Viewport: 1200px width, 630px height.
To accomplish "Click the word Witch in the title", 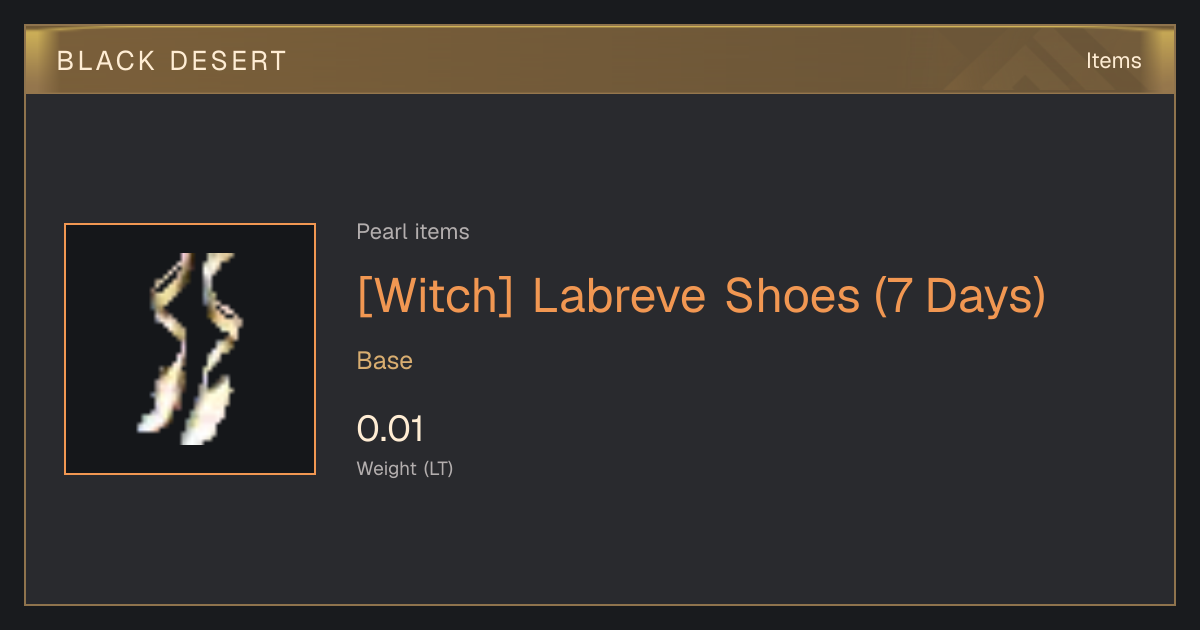I will tap(435, 296).
